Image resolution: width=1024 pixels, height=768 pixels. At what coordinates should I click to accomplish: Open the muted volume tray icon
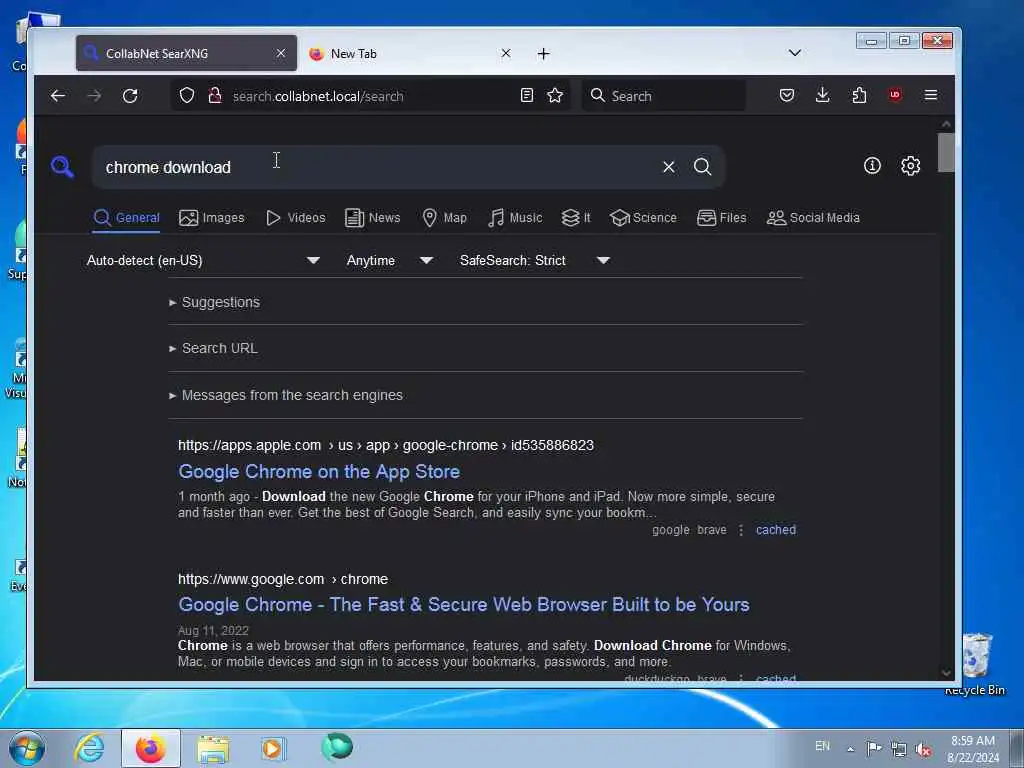click(923, 749)
